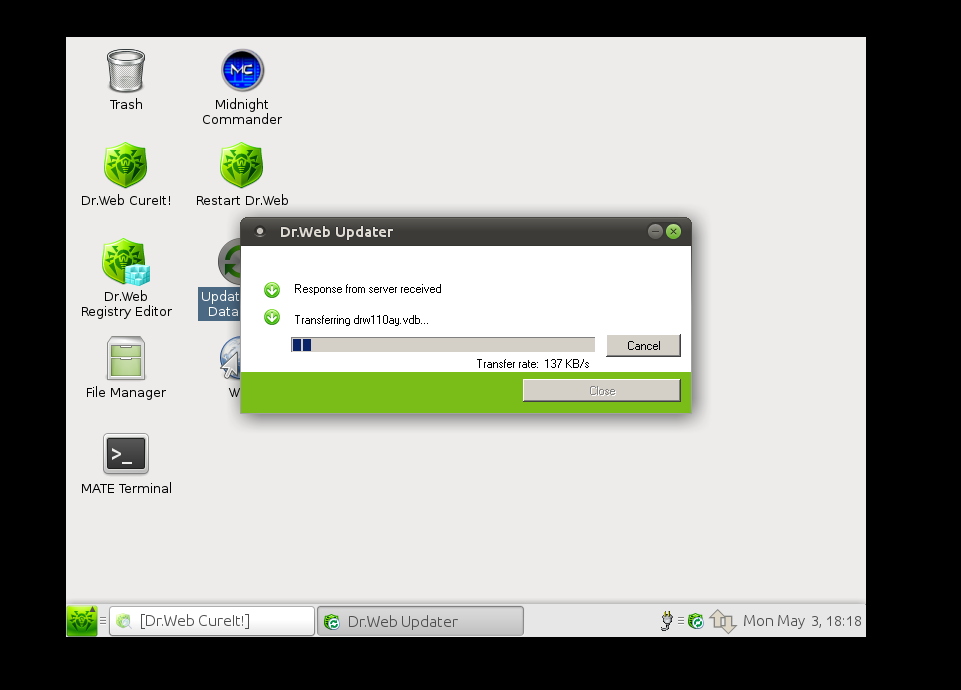Click the Dr.Web spider start menu icon
Image resolution: width=961 pixels, height=690 pixels.
82,621
